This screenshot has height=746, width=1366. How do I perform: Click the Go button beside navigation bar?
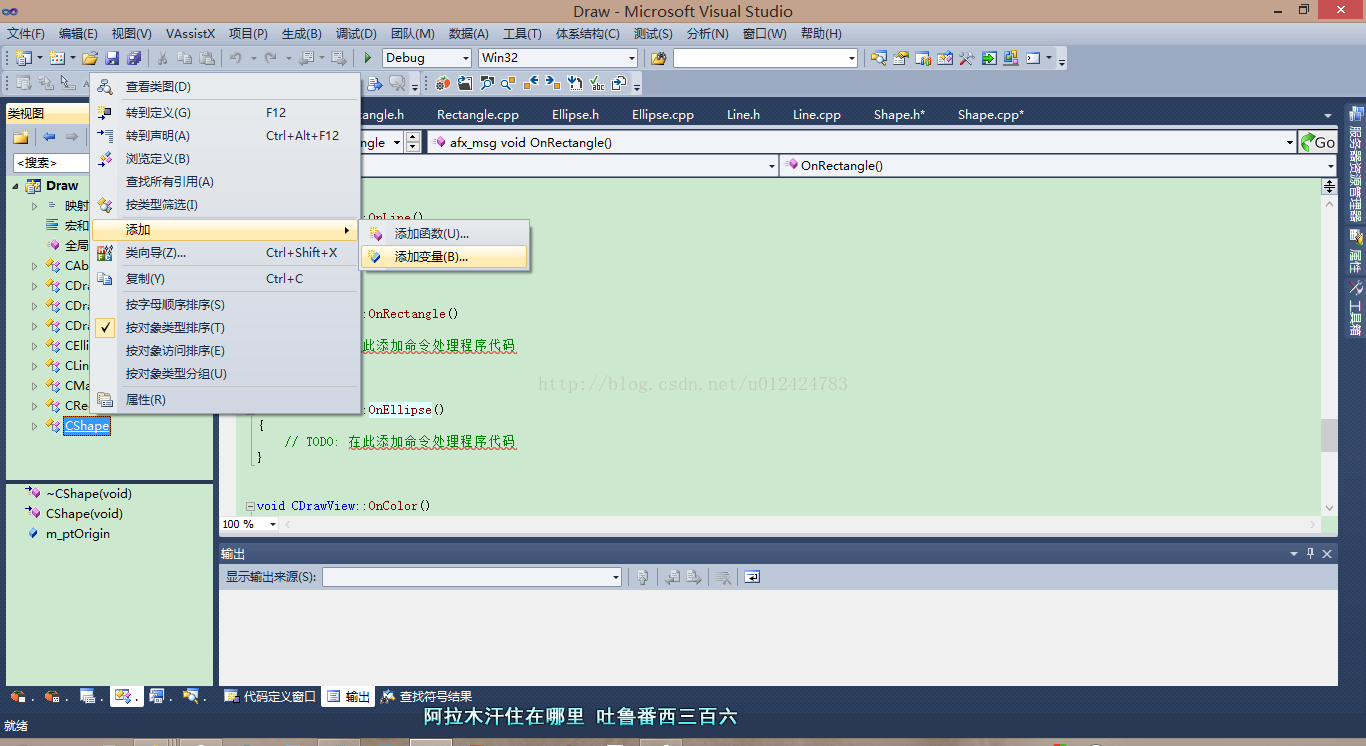tap(1318, 142)
